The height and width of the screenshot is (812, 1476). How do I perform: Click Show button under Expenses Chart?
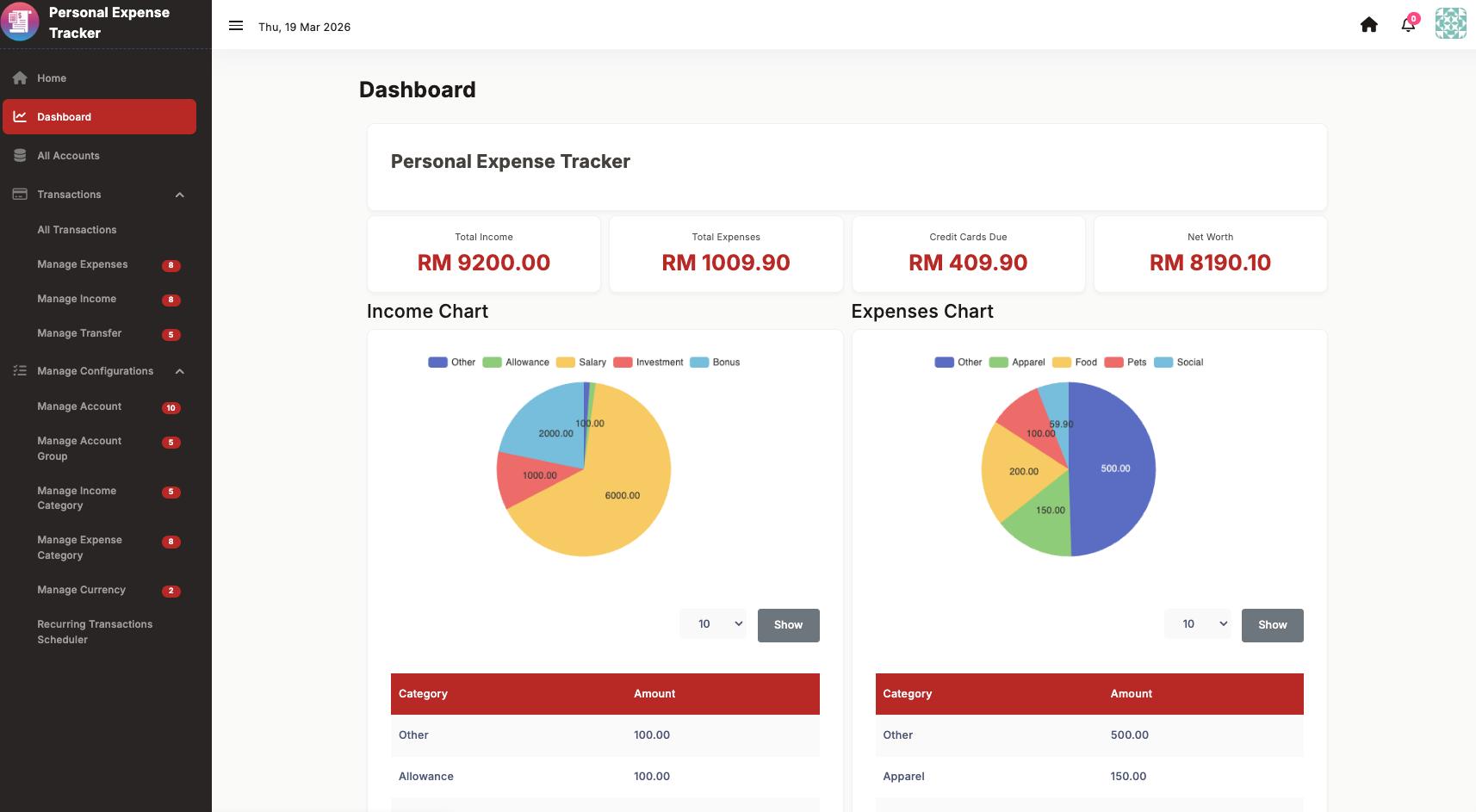point(1272,625)
